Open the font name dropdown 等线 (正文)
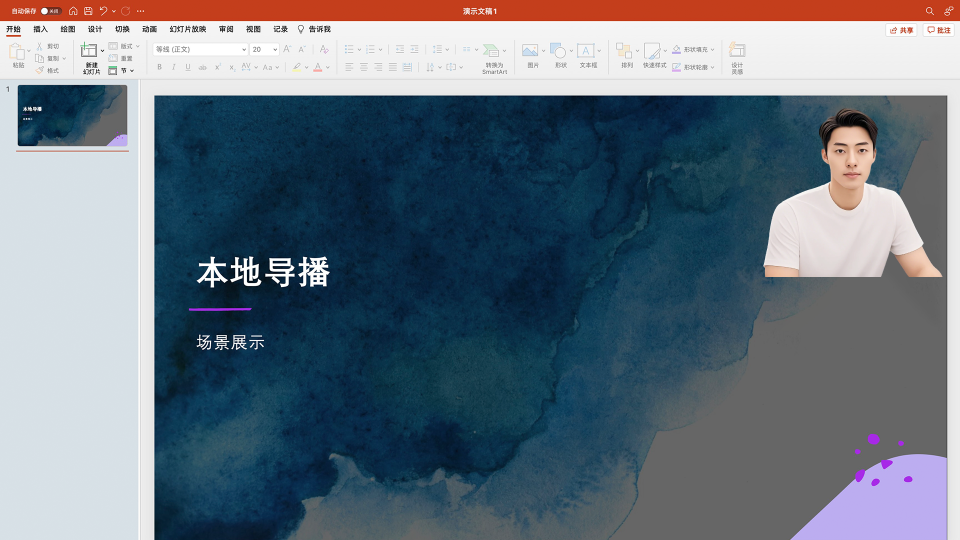 (200, 49)
